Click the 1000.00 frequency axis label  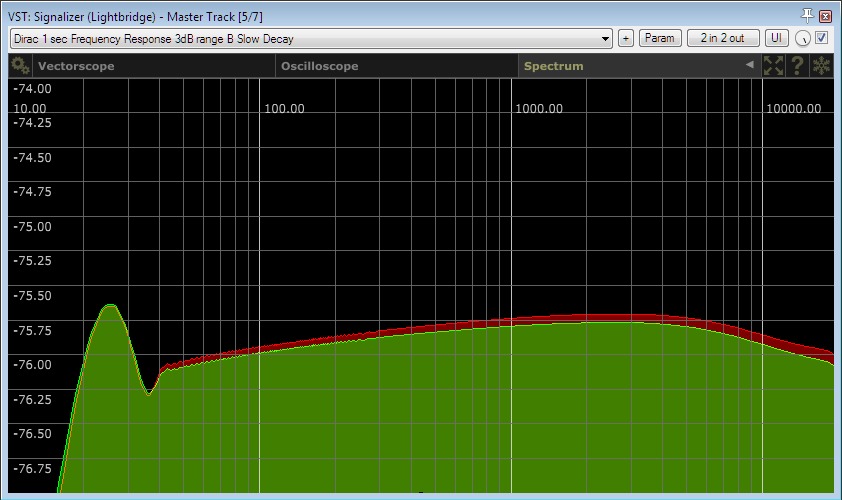click(x=539, y=108)
